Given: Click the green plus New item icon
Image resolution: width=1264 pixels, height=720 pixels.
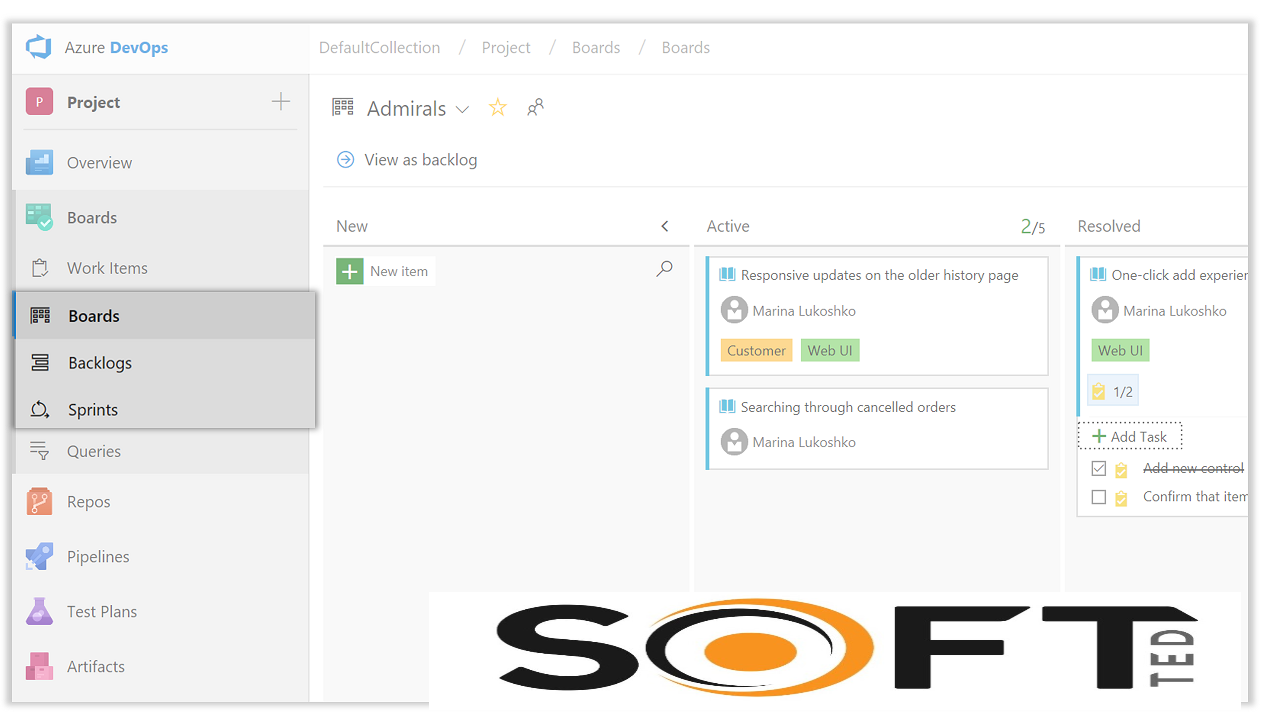Looking at the screenshot, I should (350, 271).
